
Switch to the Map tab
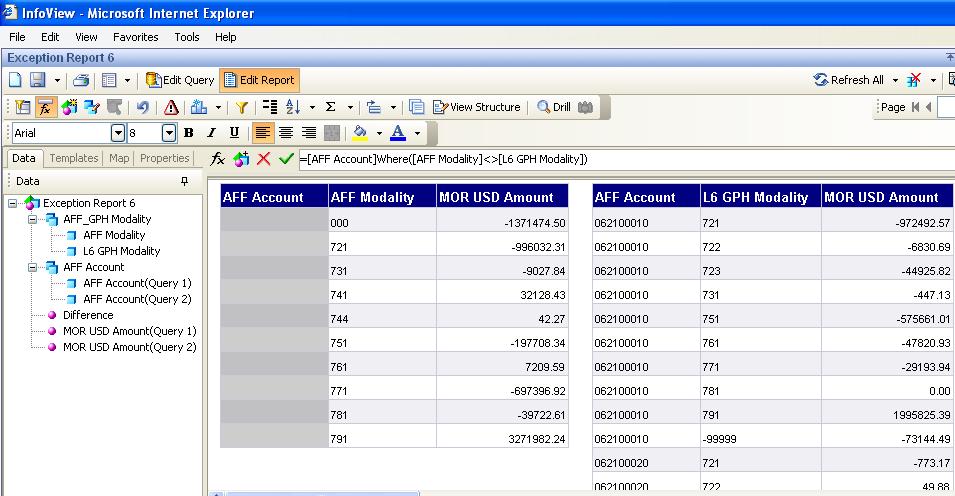point(119,158)
